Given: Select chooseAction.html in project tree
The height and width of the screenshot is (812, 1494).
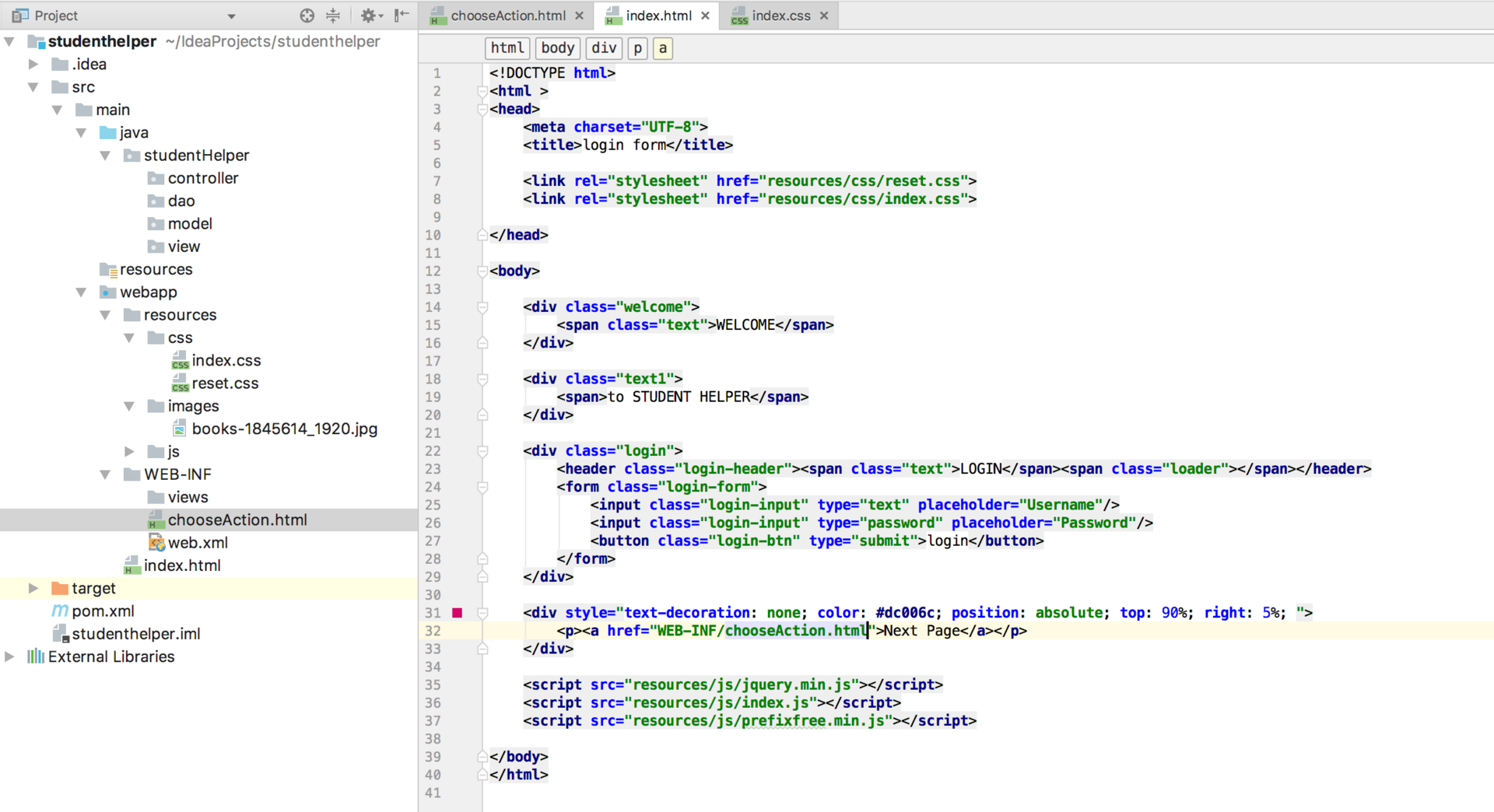Looking at the screenshot, I should tap(237, 520).
